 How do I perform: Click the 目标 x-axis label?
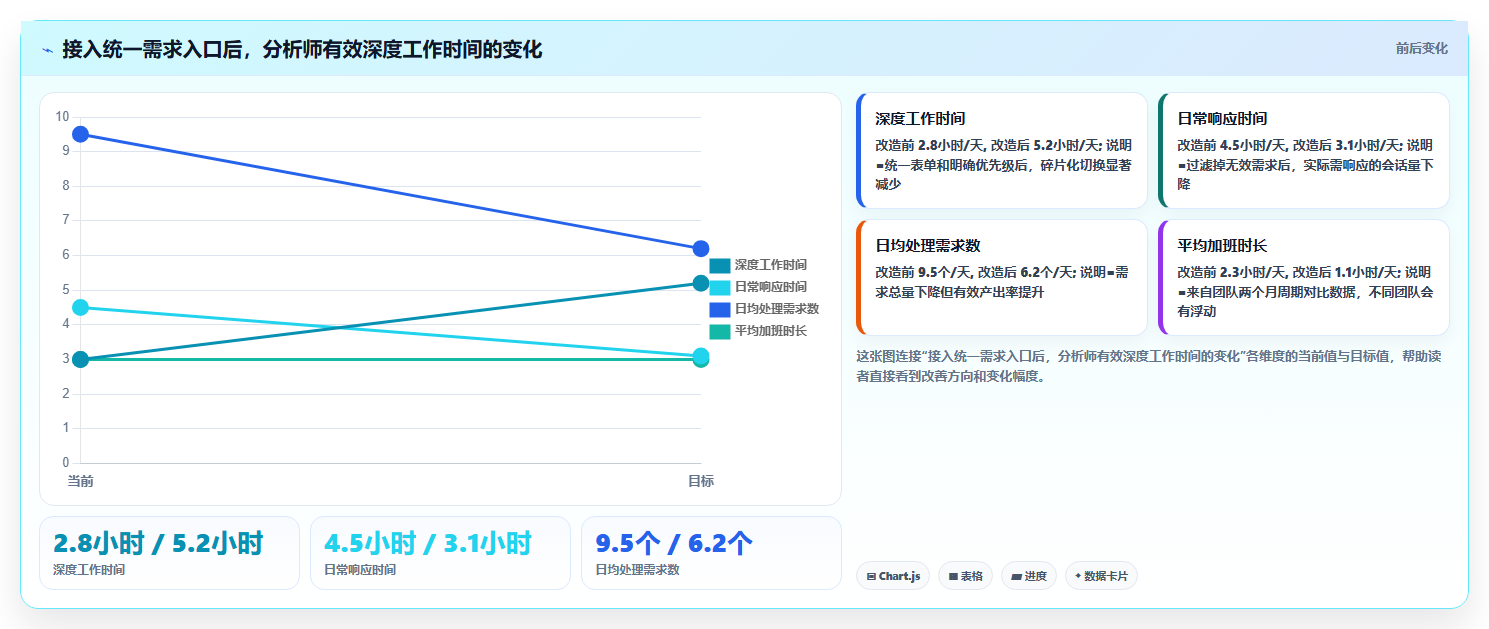click(701, 481)
